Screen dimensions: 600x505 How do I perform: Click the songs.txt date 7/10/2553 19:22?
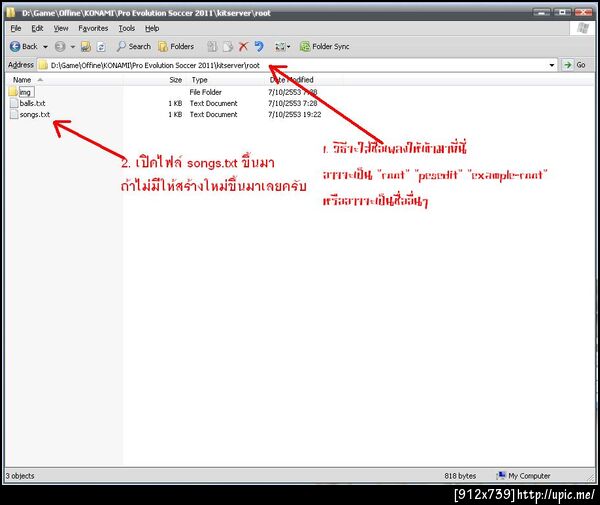(295, 114)
